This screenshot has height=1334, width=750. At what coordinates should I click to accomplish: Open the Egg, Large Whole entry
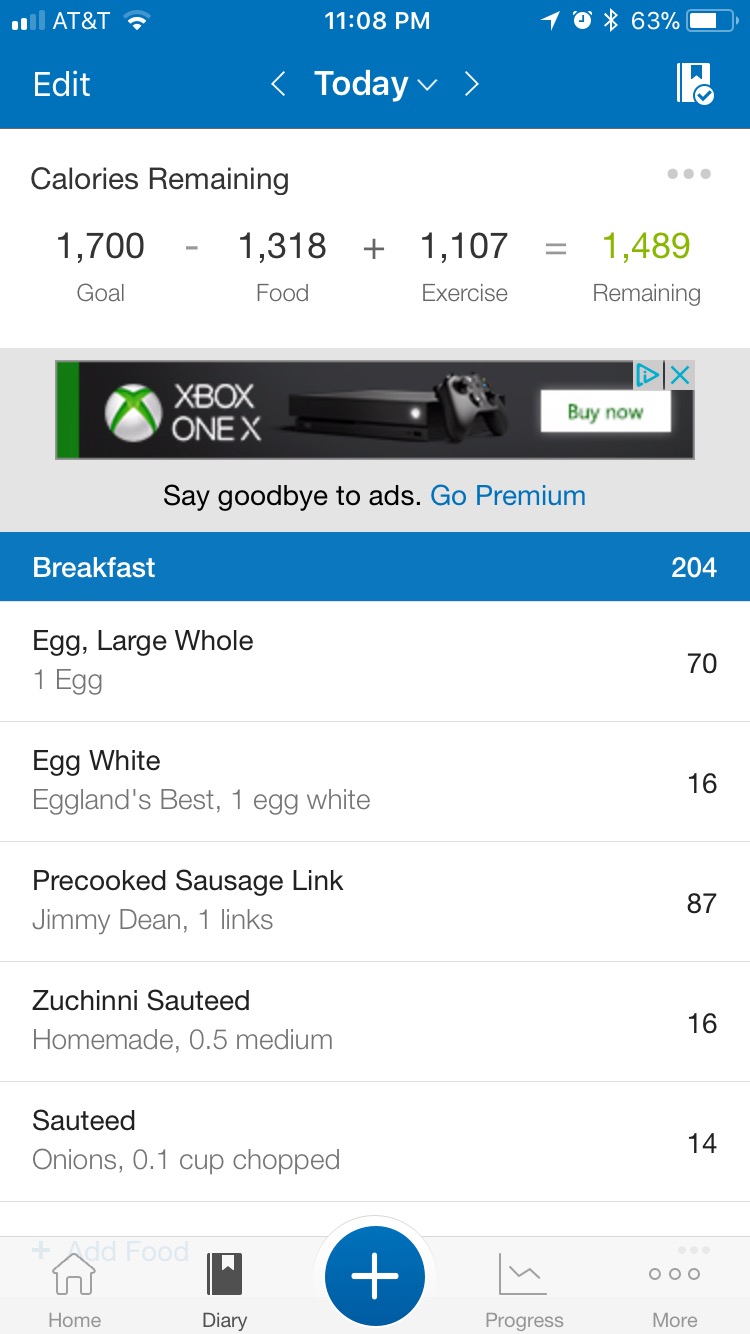(375, 661)
